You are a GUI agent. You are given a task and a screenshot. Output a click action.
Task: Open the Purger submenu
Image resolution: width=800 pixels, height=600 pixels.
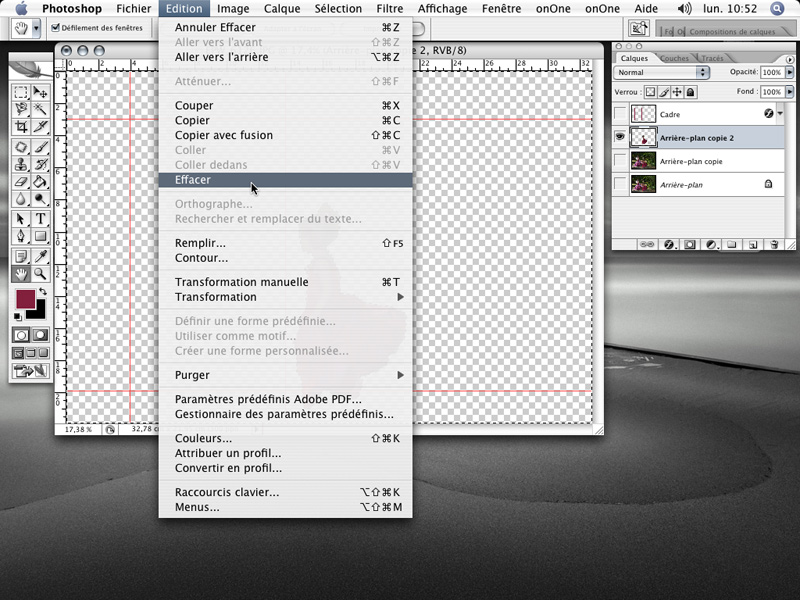click(x=286, y=375)
